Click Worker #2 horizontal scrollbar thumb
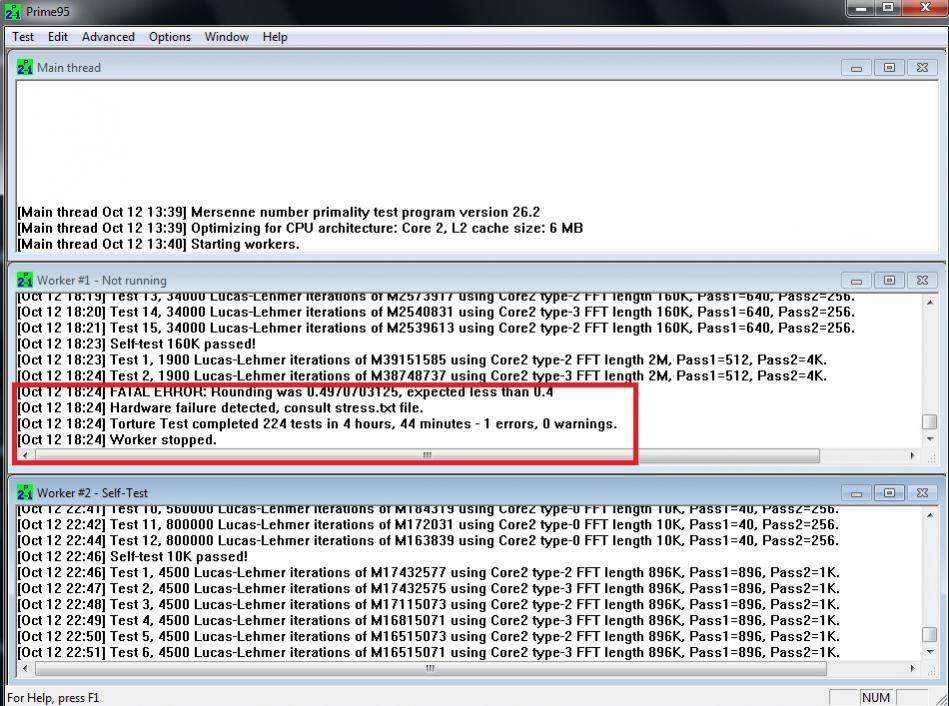 [x=430, y=668]
